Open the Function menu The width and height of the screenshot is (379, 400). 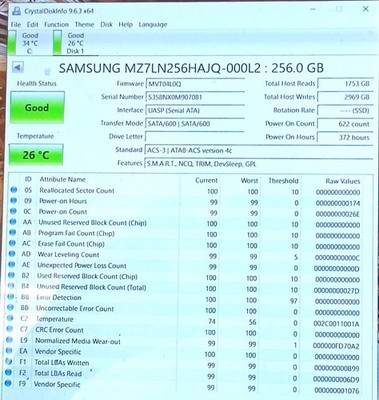[56, 25]
